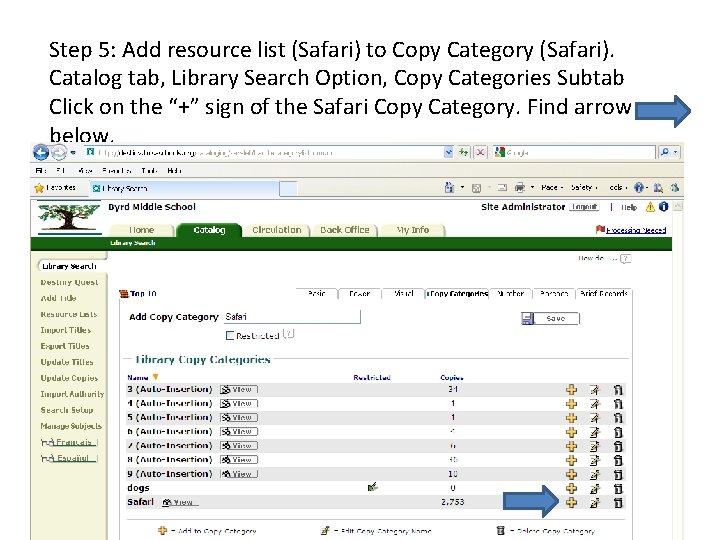The image size is (720, 540).
Task: Open the Brief Records subtab
Action: [604, 293]
